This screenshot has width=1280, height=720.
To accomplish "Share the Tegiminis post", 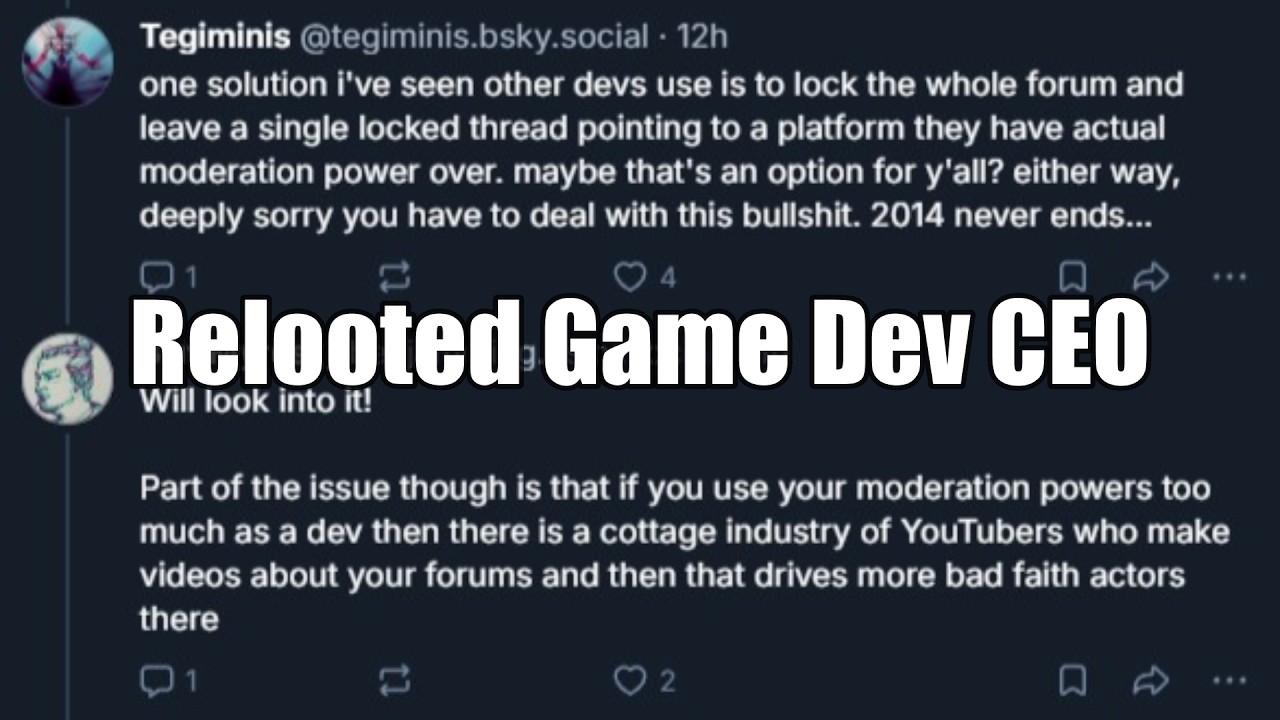I will click(1151, 277).
